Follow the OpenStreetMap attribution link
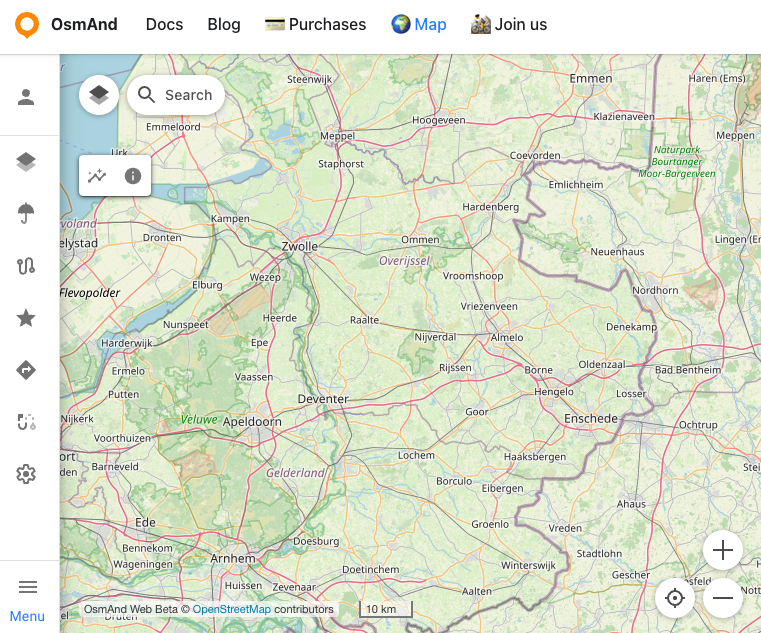Image resolution: width=761 pixels, height=633 pixels. [231, 609]
